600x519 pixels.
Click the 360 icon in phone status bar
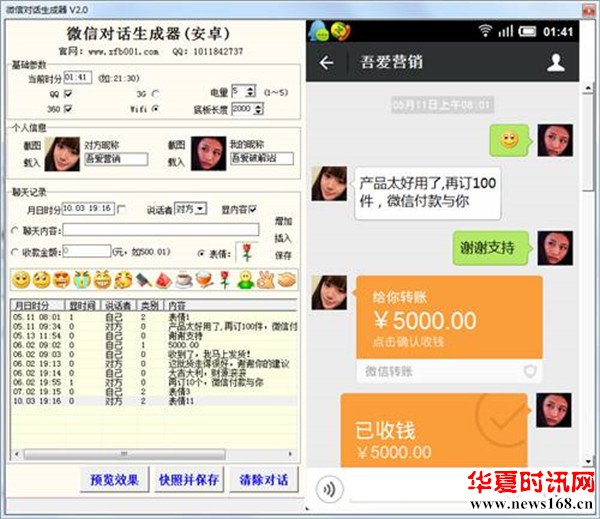coord(341,31)
